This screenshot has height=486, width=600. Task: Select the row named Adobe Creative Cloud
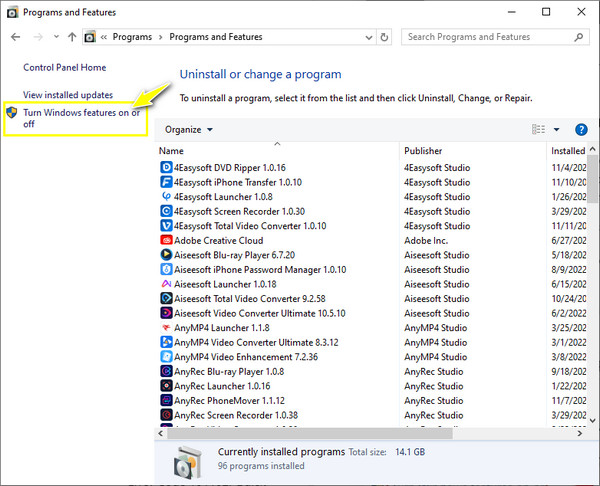pos(371,240)
